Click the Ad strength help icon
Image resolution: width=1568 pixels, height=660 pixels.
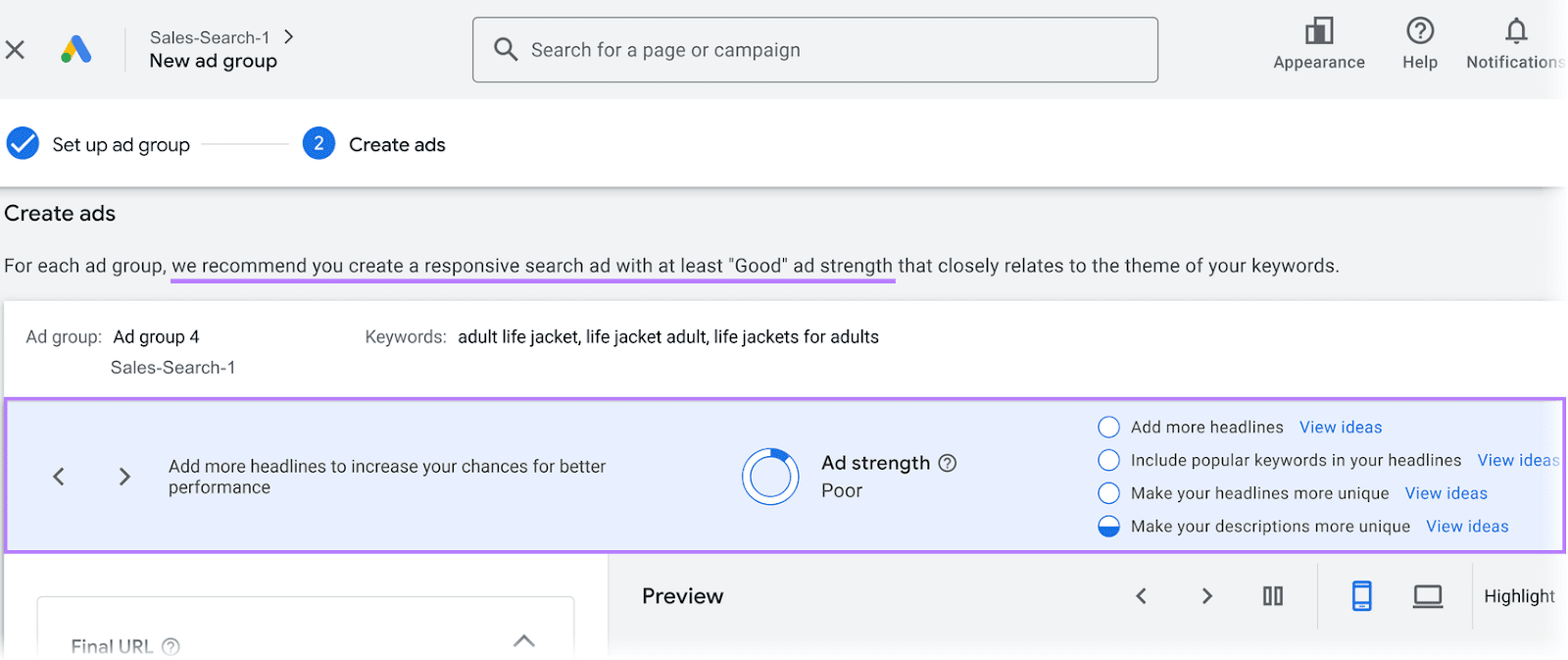947,463
